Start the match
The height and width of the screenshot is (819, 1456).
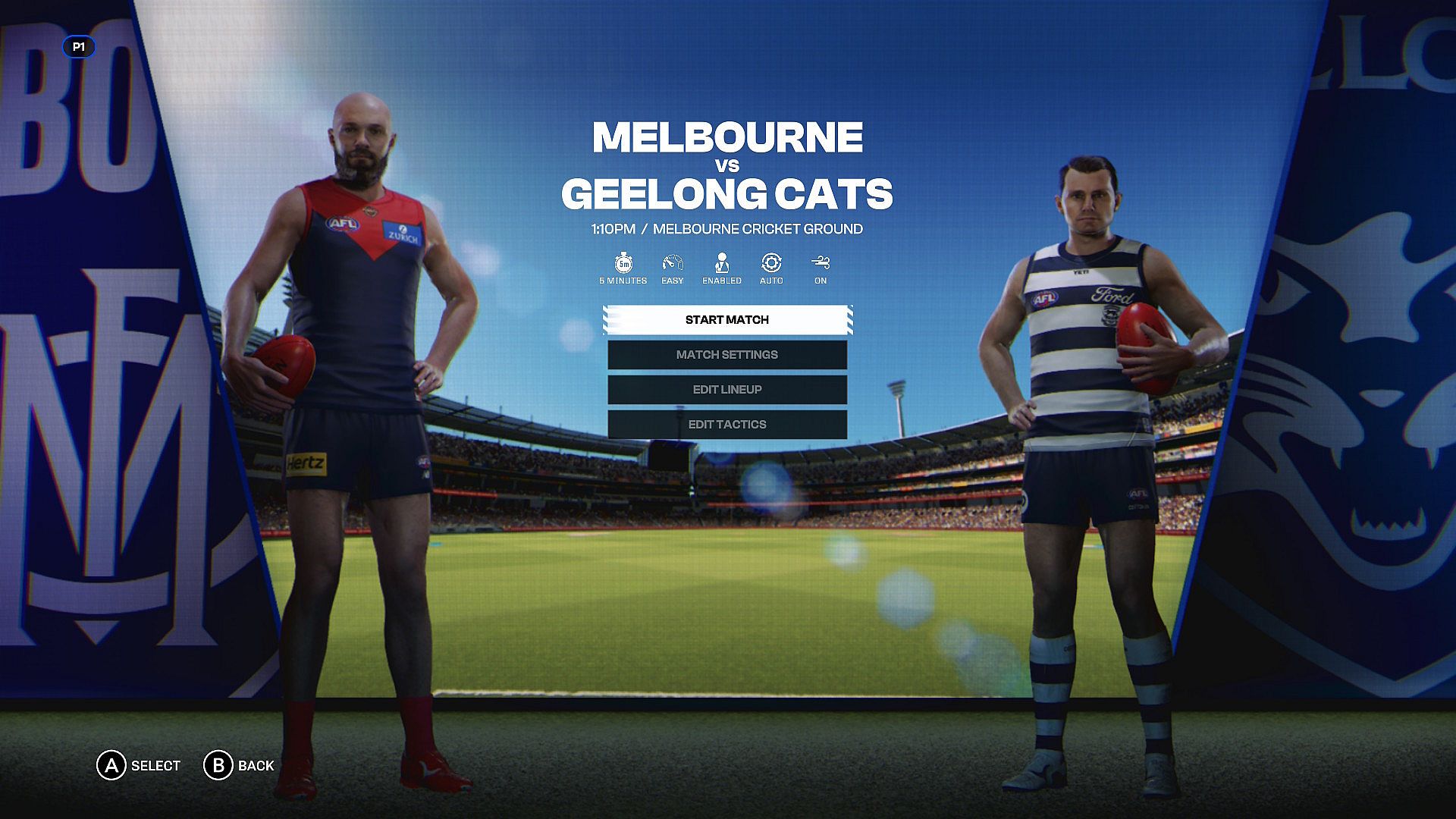tap(727, 320)
